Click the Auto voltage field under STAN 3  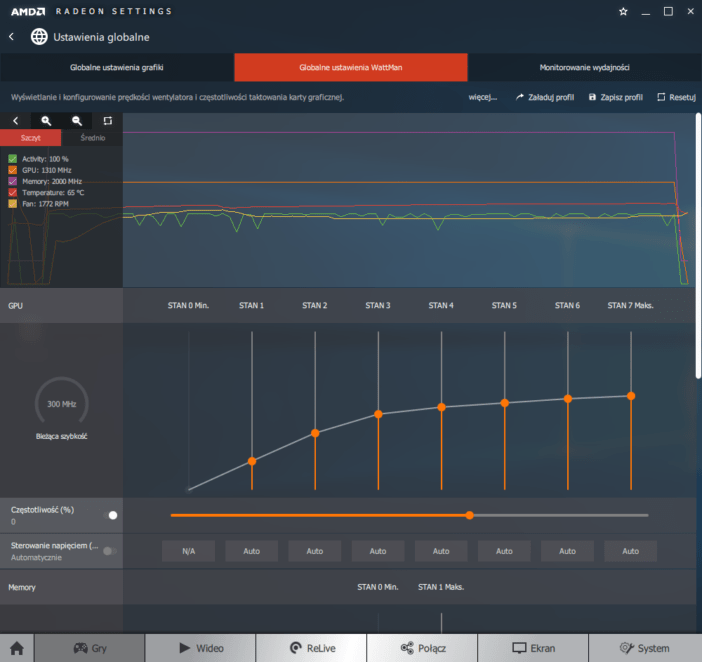point(378,551)
